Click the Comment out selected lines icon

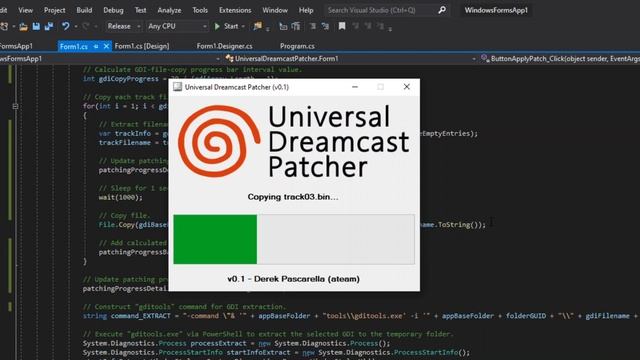click(312, 27)
